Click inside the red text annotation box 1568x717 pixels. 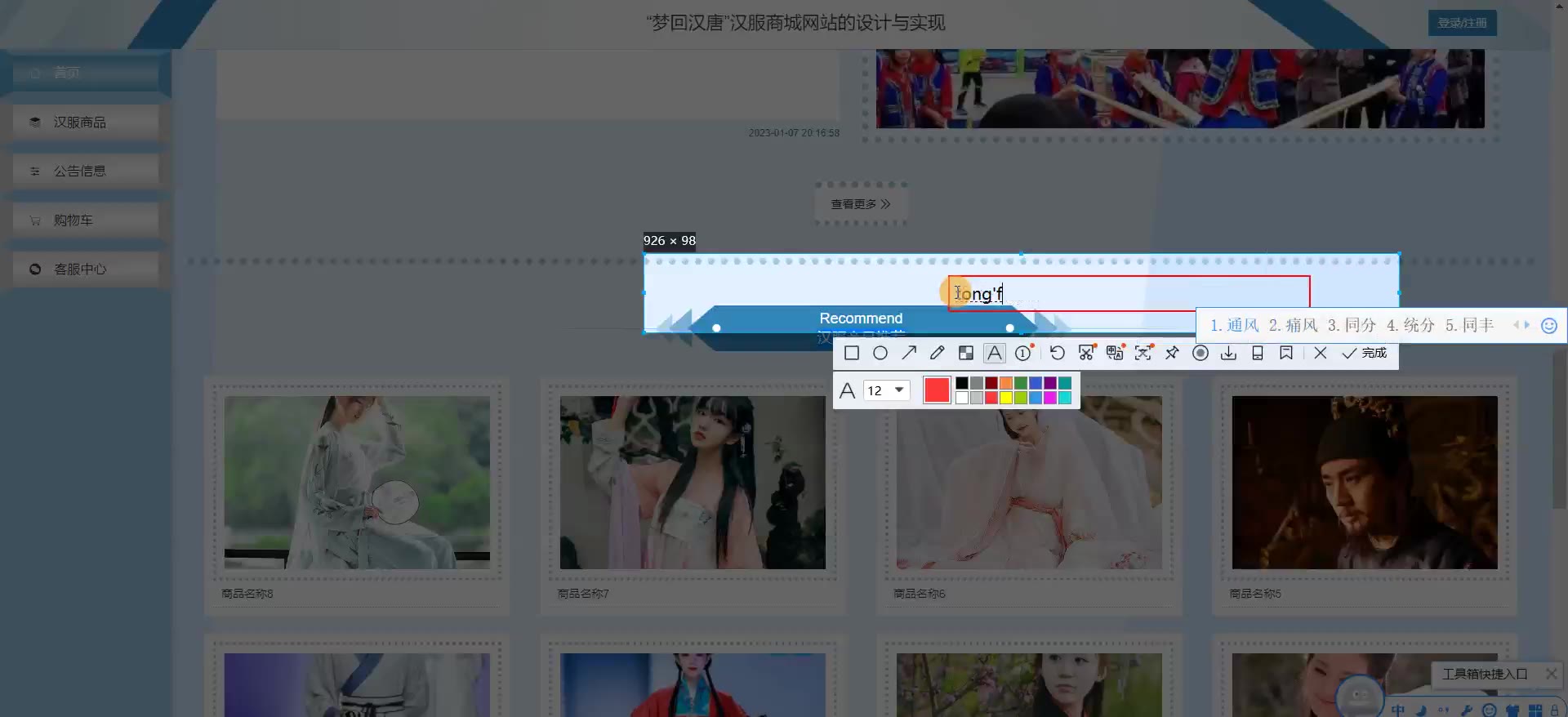(1129, 293)
